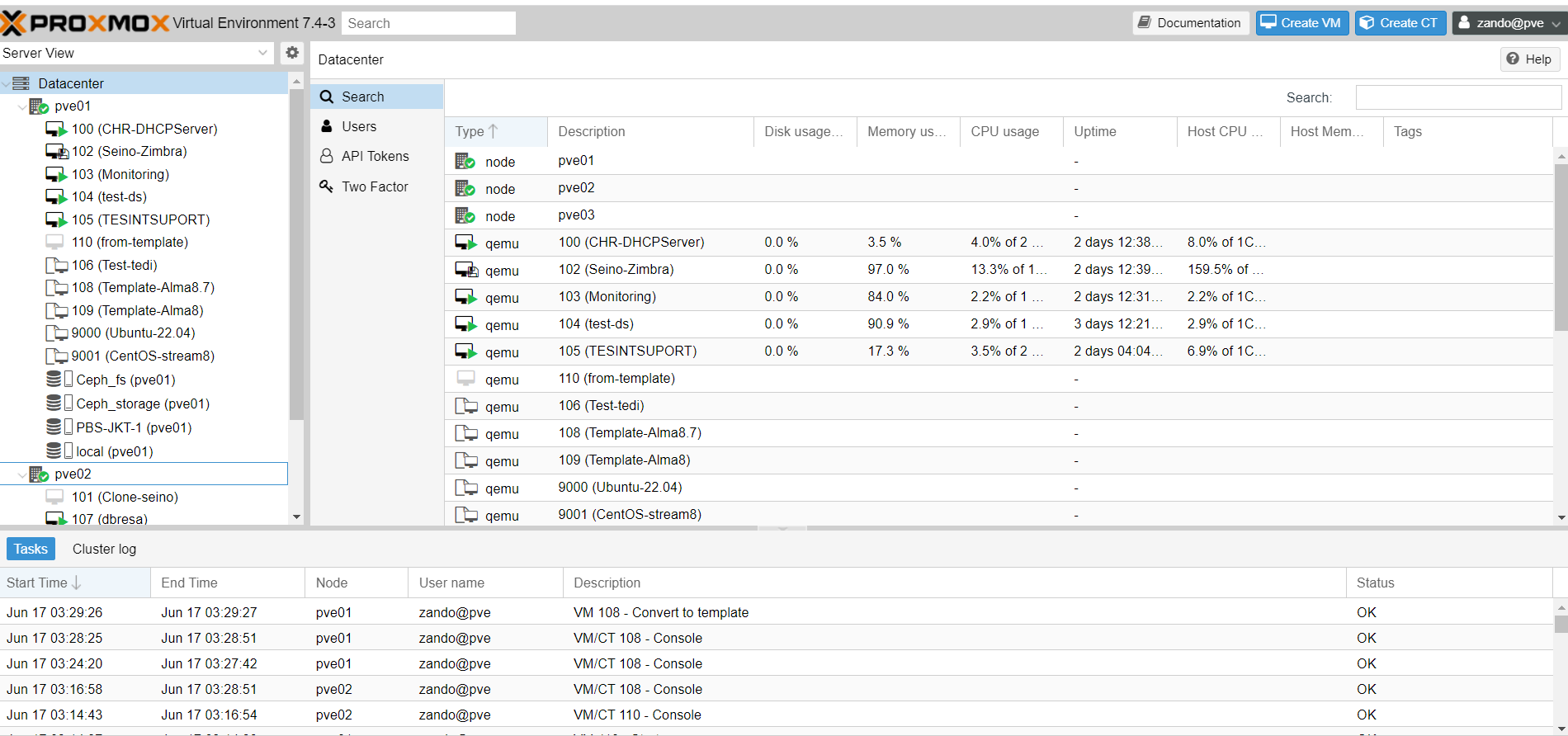Click the qemu icon in the 110 (from-template) table row
The image size is (1568, 736).
tap(465, 379)
